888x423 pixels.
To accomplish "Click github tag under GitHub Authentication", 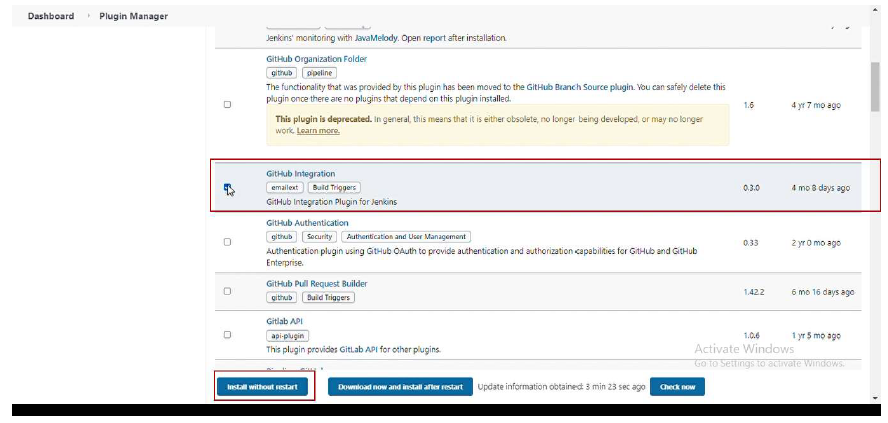I will pyautogui.click(x=281, y=237).
